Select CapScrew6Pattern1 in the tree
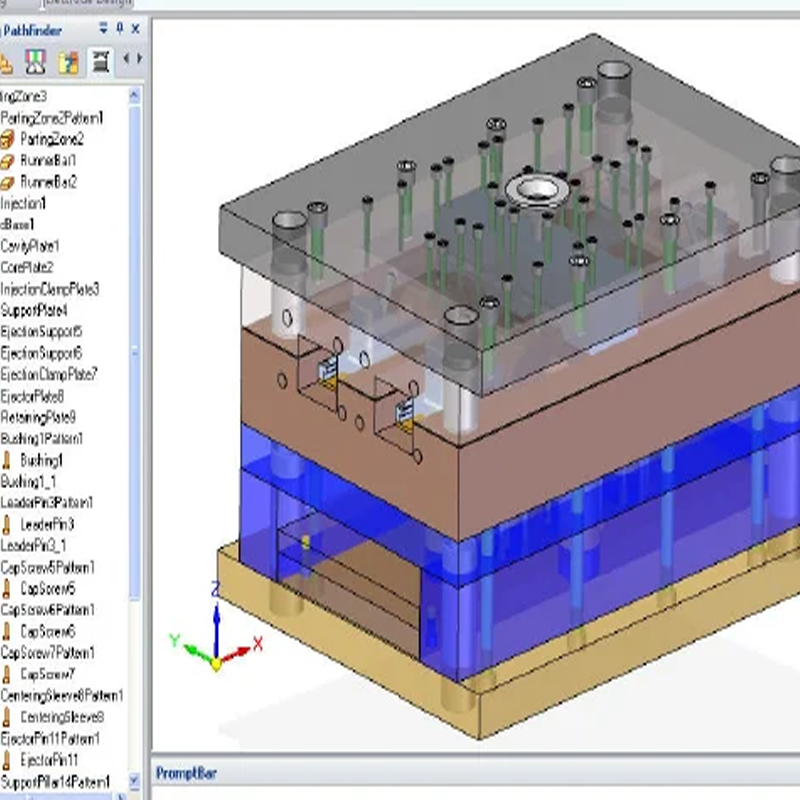Screen dimensions: 800x800 tap(47, 610)
